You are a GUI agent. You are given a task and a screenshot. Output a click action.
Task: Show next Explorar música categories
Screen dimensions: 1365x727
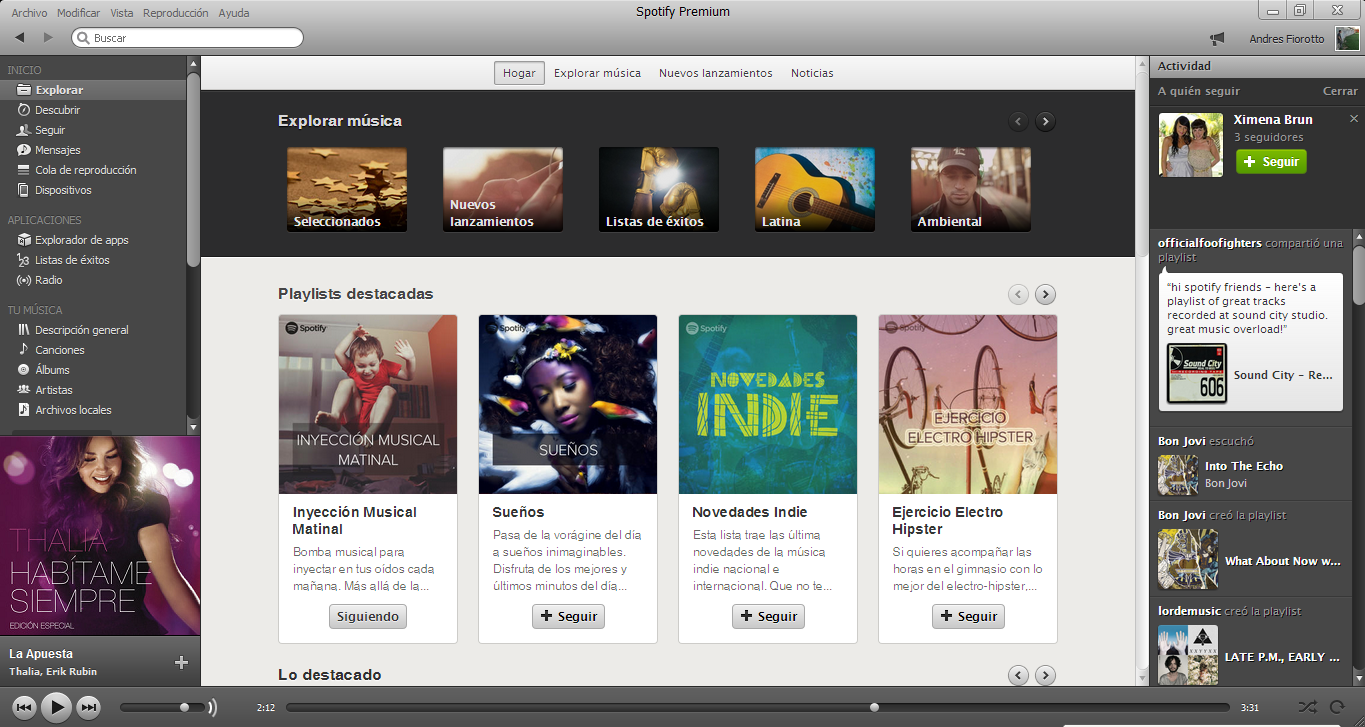pos(1045,122)
